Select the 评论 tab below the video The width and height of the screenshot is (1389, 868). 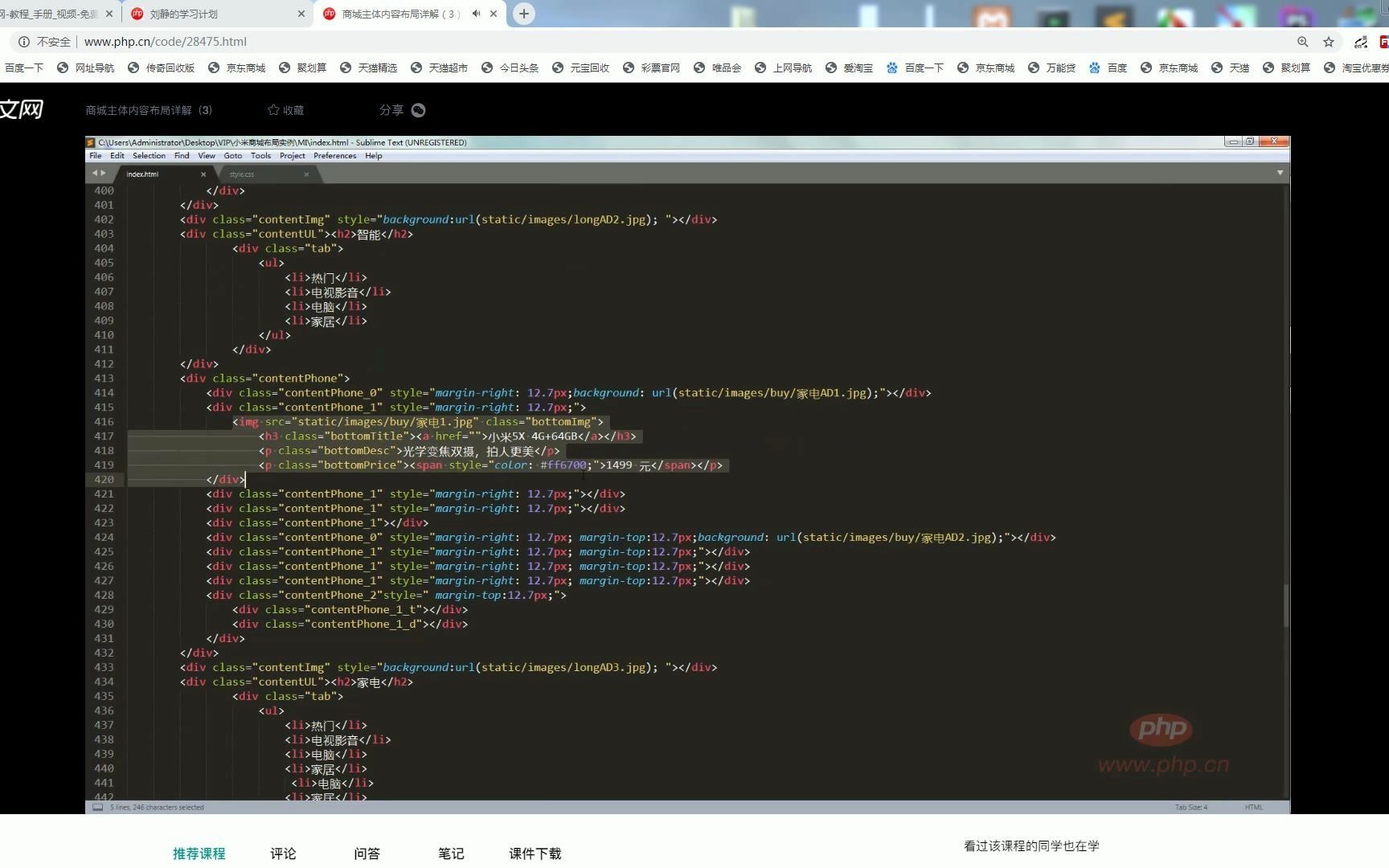pos(283,854)
